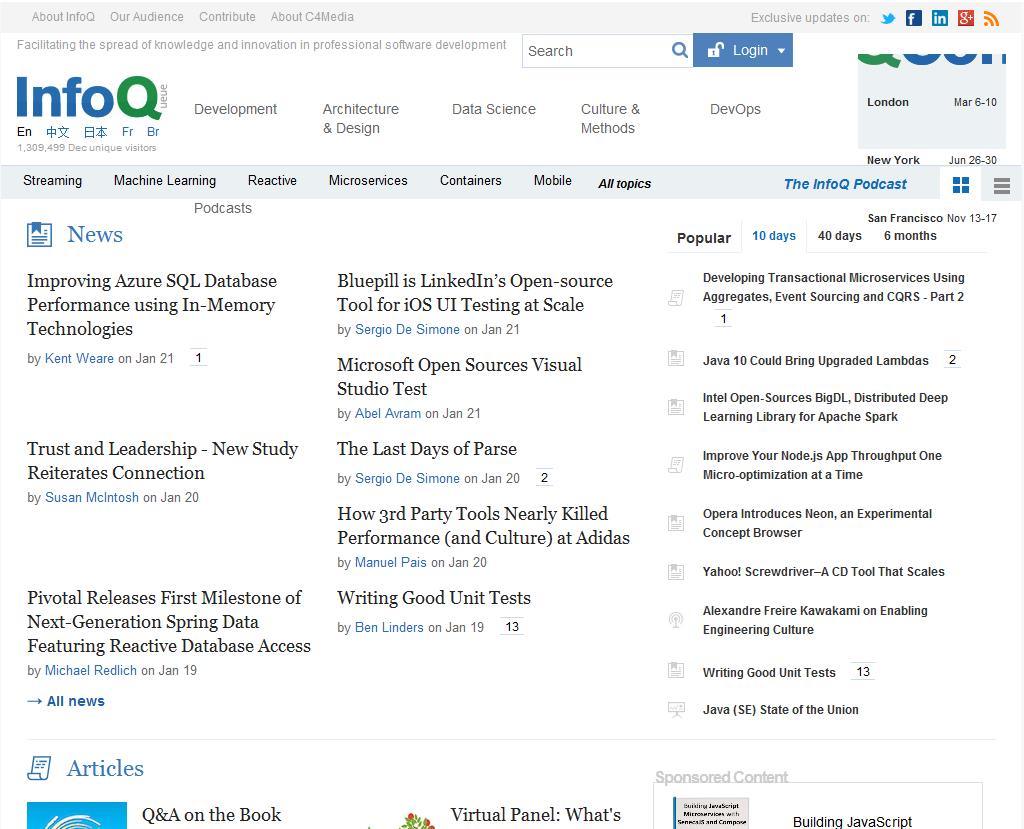Click icon beside Improve Your Node.js App item
1024x829 pixels.
click(676, 464)
